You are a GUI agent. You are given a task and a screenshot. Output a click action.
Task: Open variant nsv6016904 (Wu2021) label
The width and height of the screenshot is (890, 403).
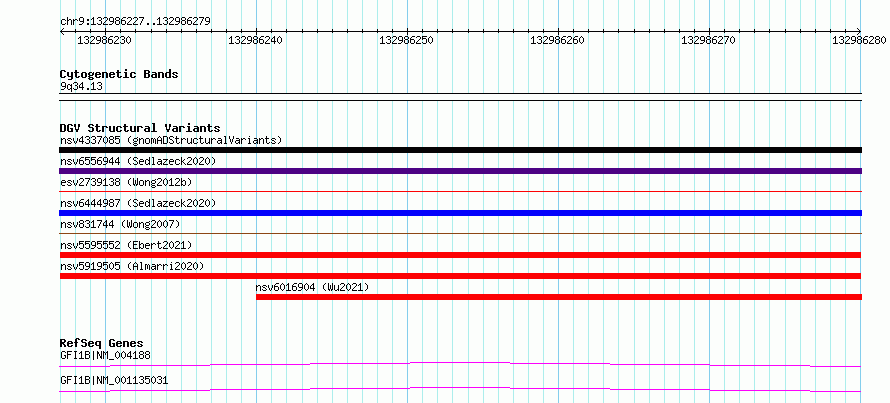pos(312,287)
